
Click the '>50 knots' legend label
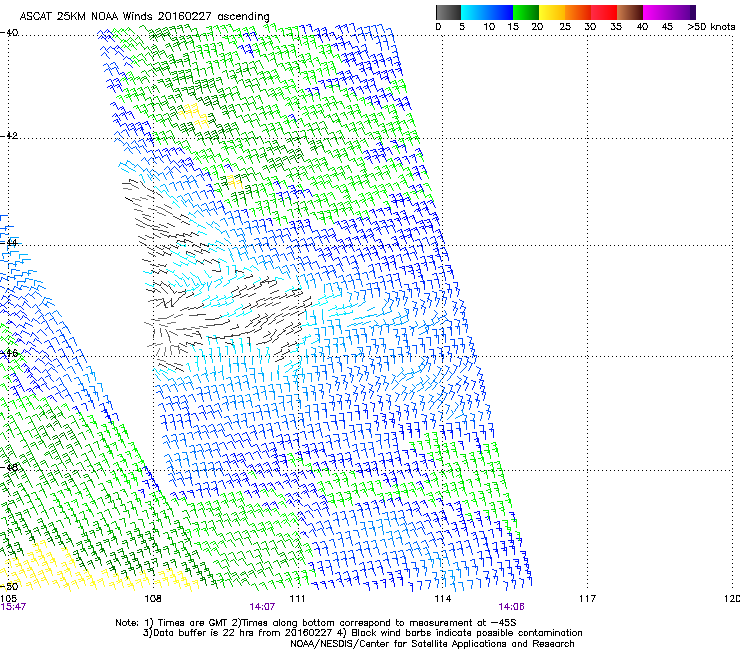pos(711,26)
